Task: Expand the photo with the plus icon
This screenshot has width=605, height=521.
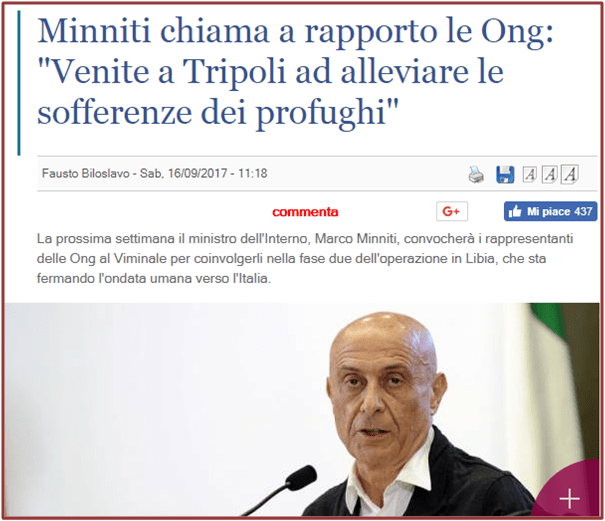Action: coord(570,499)
